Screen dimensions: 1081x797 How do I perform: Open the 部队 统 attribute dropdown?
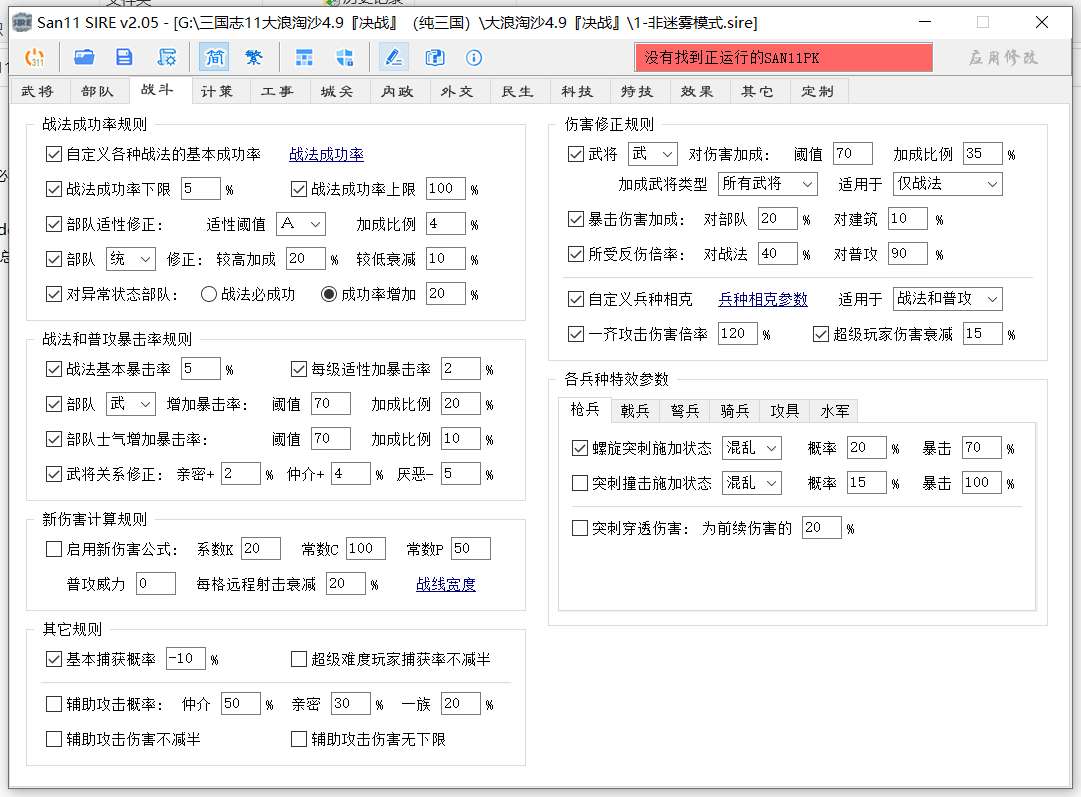(130, 259)
